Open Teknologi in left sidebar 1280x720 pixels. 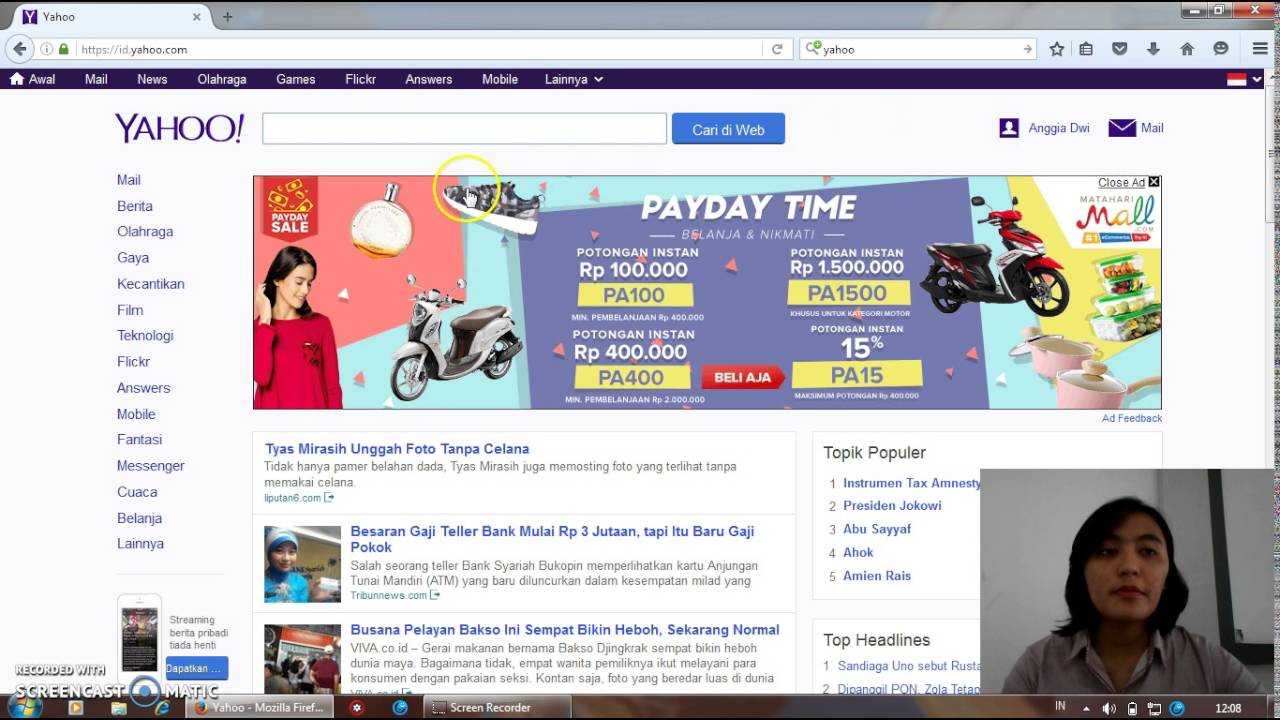(x=145, y=335)
